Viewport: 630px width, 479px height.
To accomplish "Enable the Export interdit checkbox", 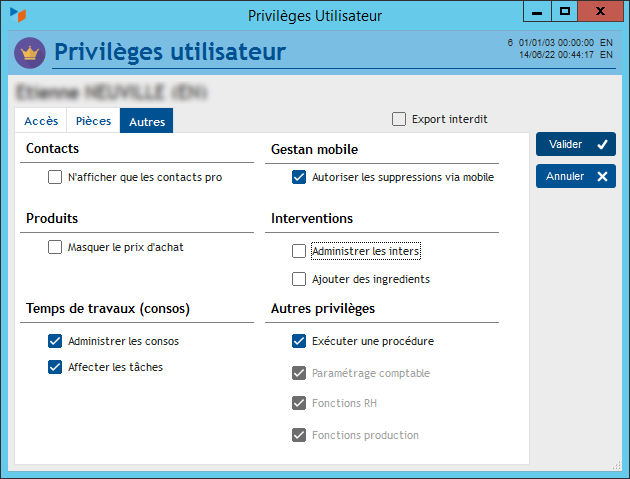I will point(400,119).
